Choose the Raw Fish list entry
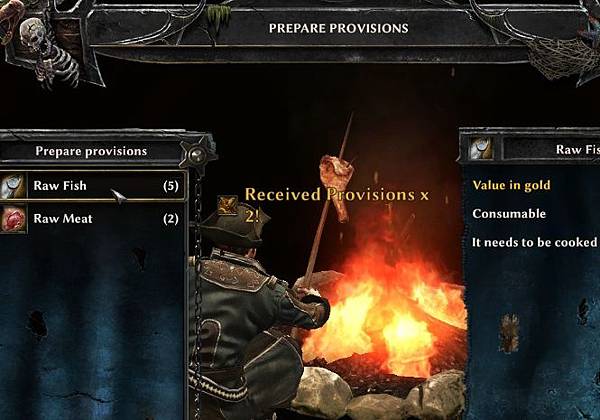Screen dimensions: 600x420 [93, 186]
